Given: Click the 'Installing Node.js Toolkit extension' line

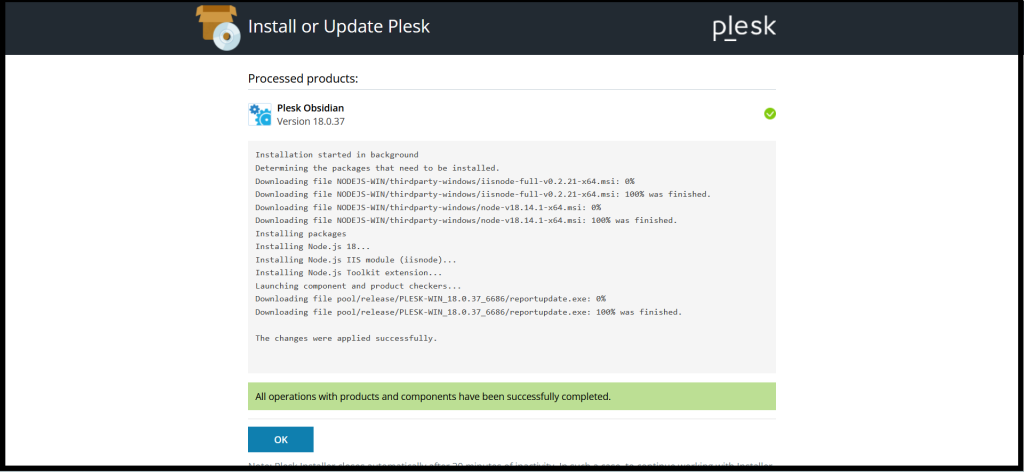Looking at the screenshot, I should (349, 273).
